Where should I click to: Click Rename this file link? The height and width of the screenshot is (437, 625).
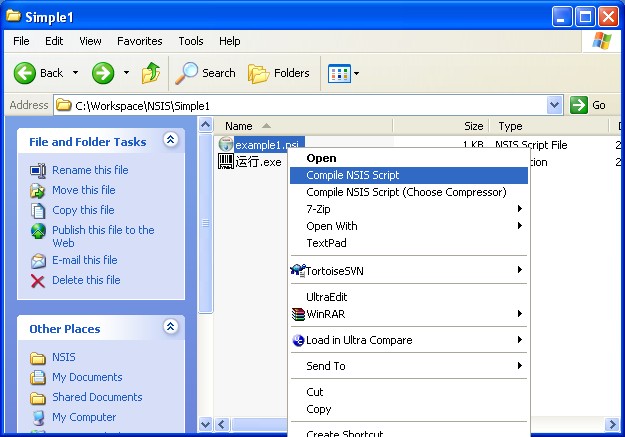coord(90,170)
